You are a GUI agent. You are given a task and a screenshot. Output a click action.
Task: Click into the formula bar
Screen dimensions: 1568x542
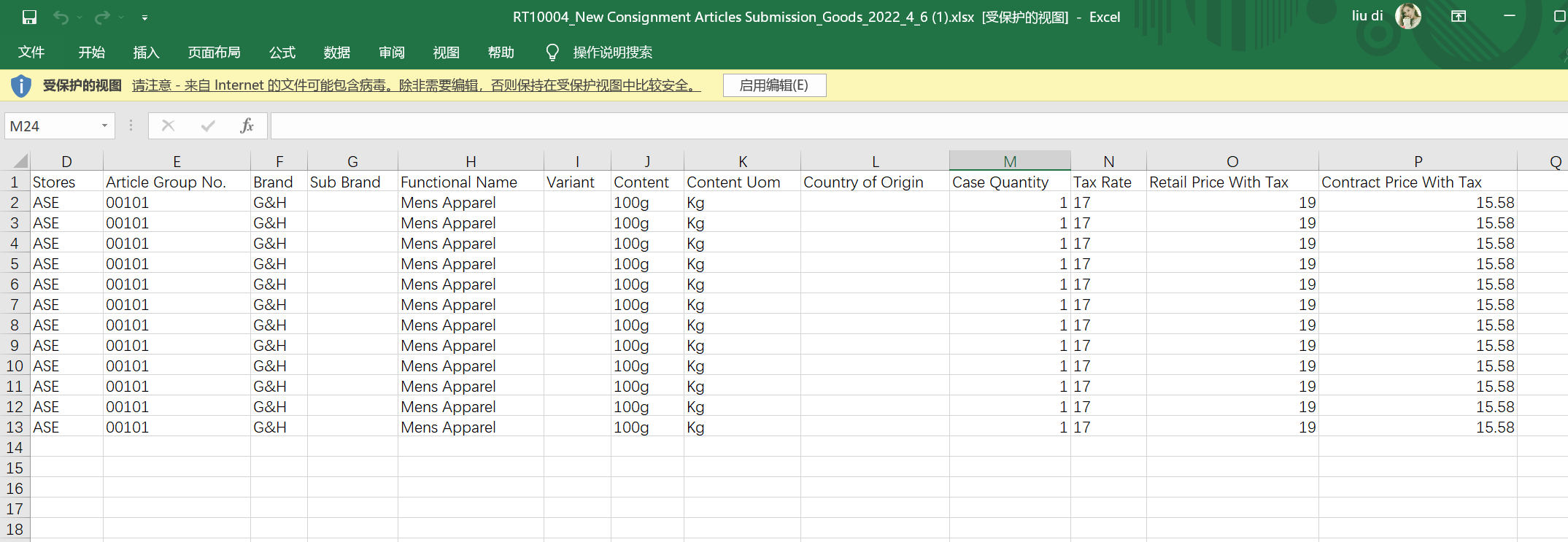coord(919,126)
